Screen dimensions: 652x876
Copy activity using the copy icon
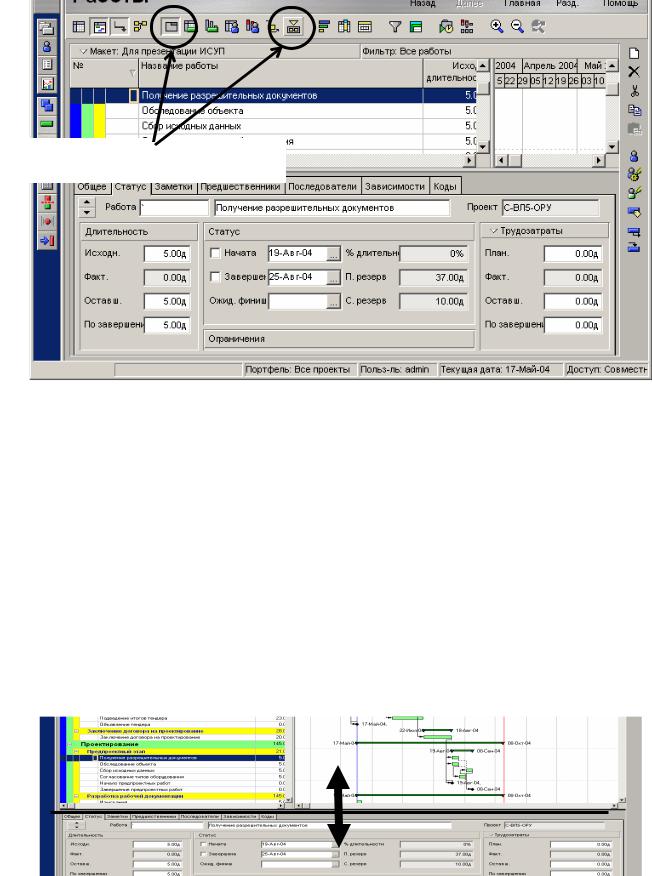(x=634, y=110)
